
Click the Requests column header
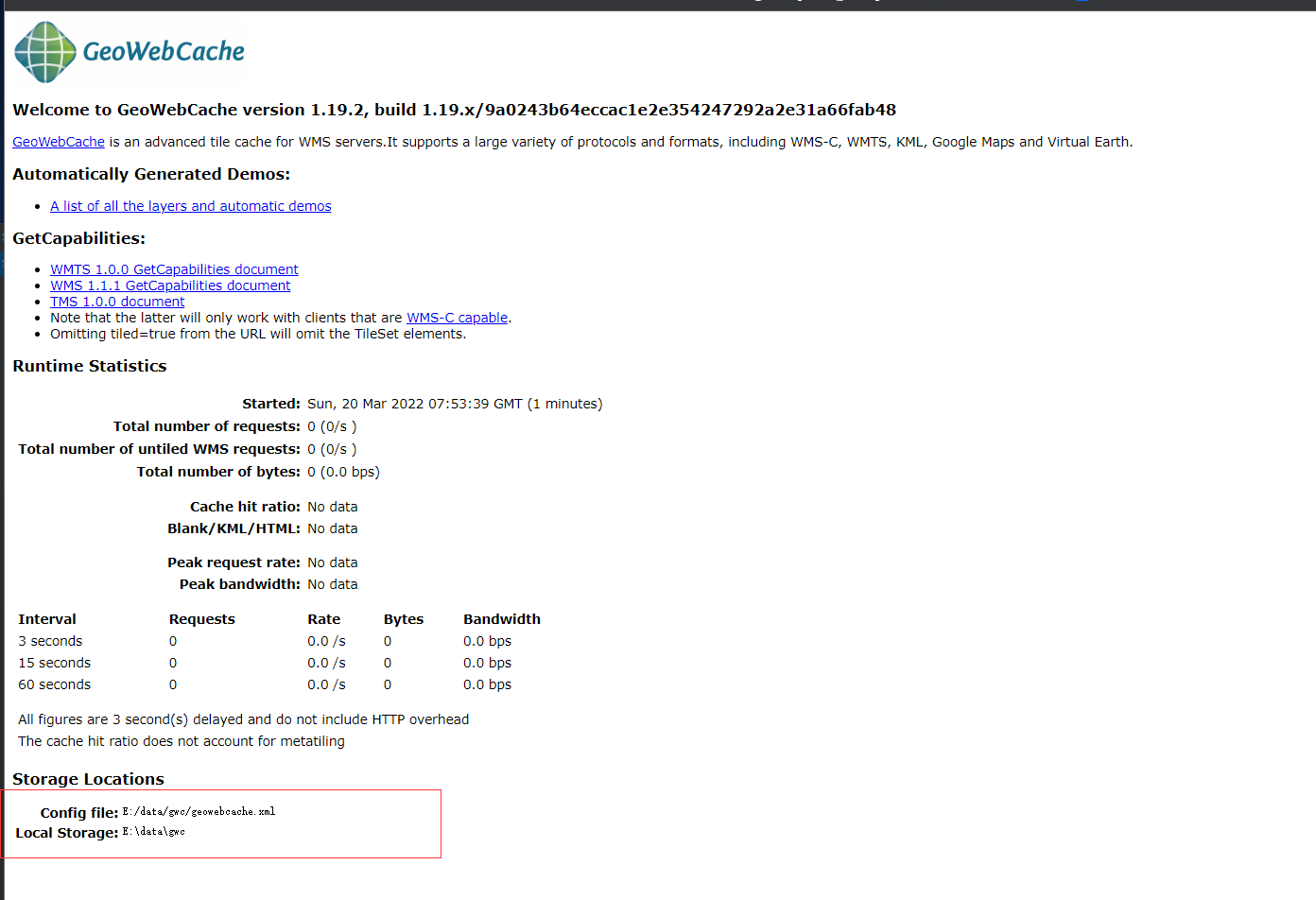[x=201, y=619]
